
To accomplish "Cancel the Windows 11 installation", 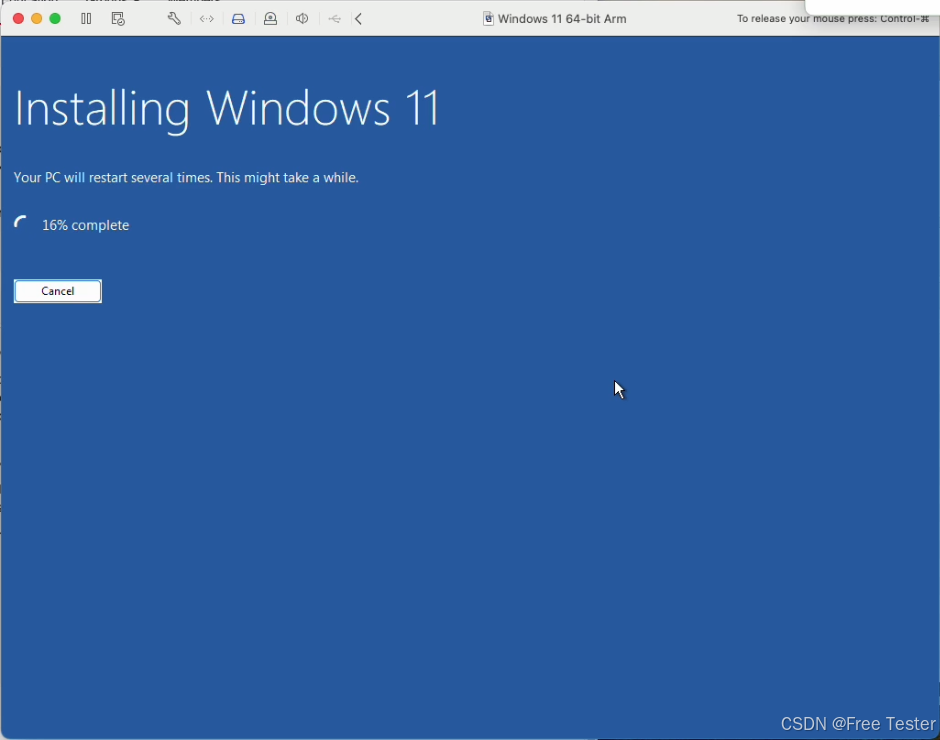I will tap(58, 291).
